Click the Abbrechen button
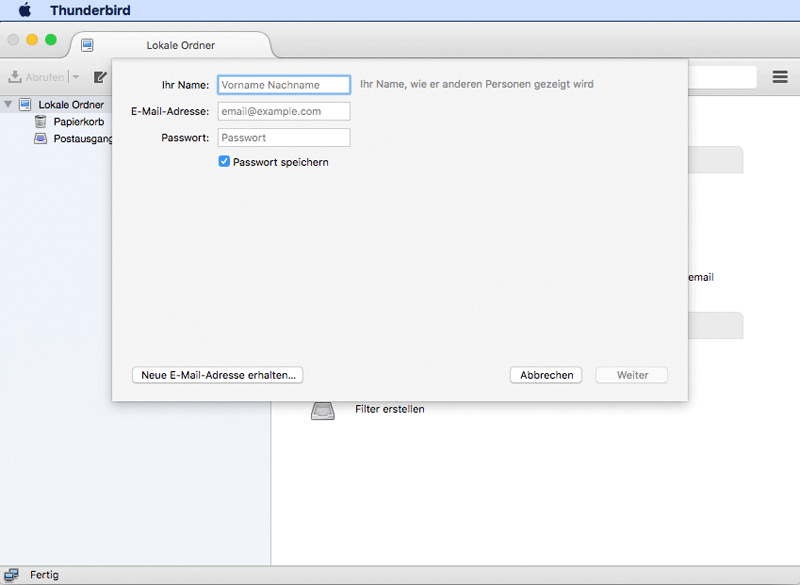Image resolution: width=800 pixels, height=585 pixels. pyautogui.click(x=547, y=375)
